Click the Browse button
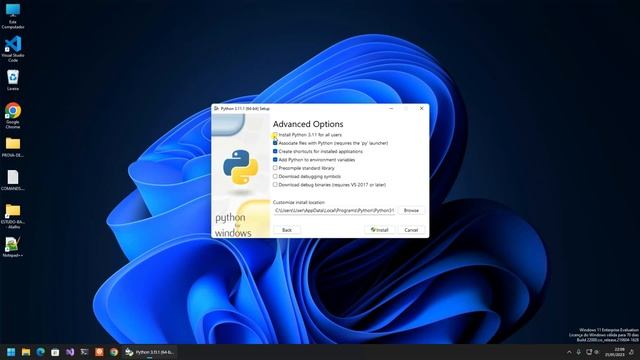Viewport: 640px width, 360px height. [411, 210]
